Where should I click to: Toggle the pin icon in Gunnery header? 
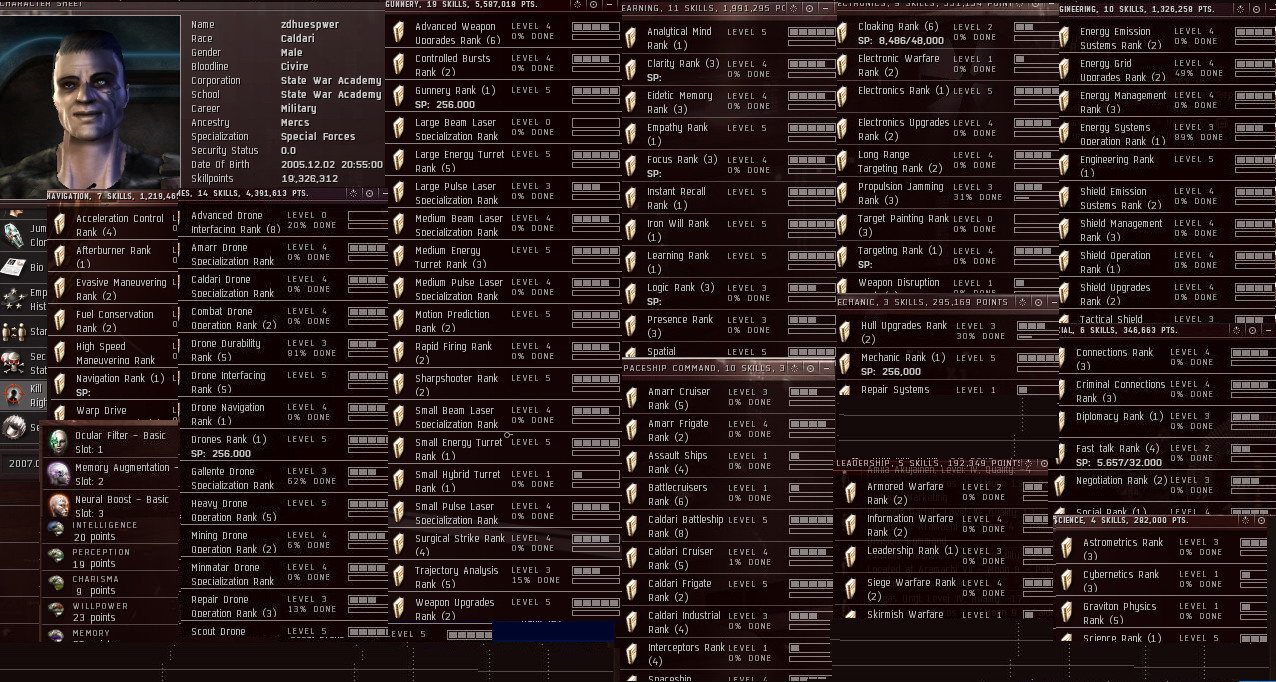tap(578, 5)
